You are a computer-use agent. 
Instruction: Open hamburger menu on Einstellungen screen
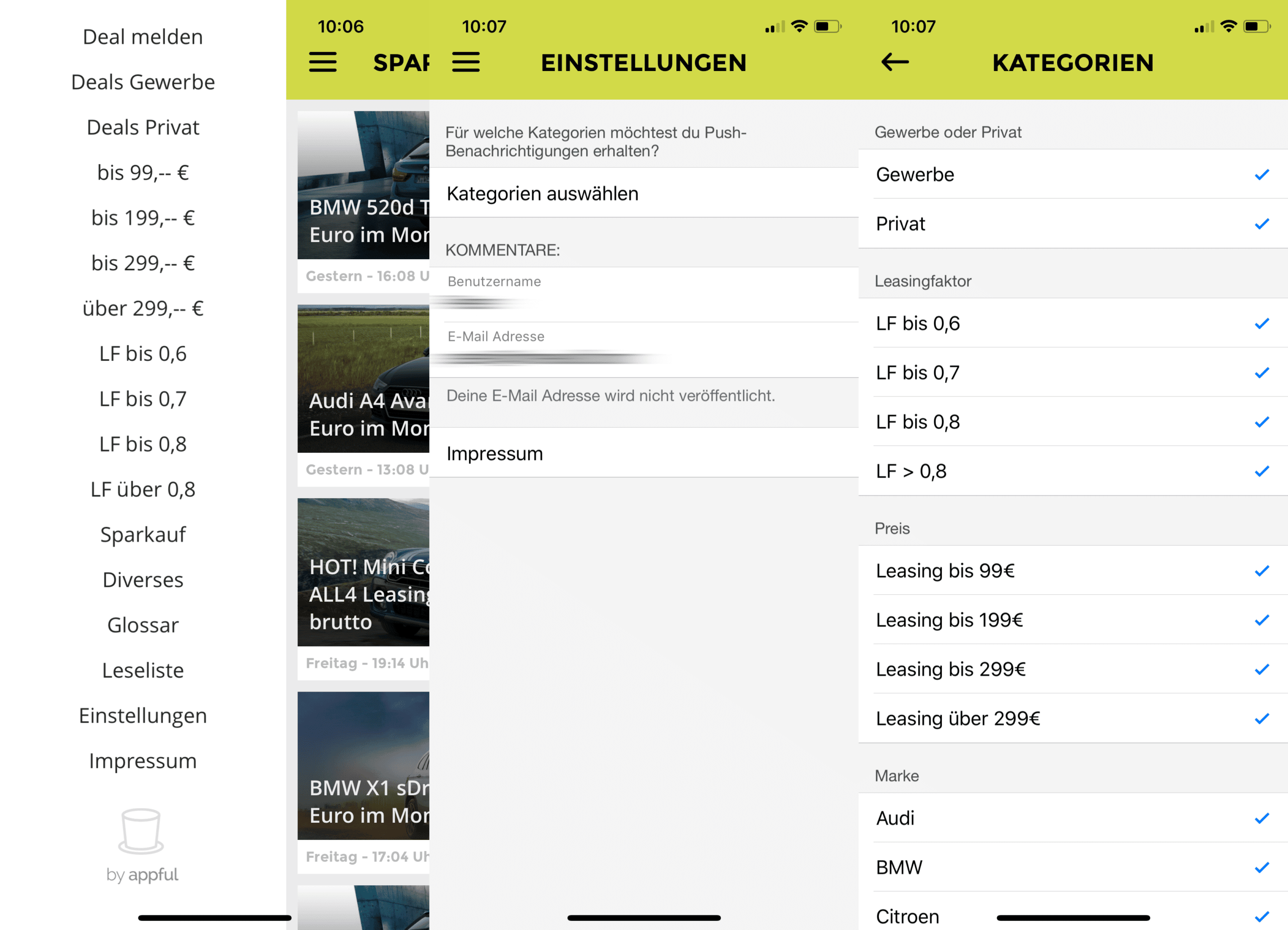click(466, 62)
